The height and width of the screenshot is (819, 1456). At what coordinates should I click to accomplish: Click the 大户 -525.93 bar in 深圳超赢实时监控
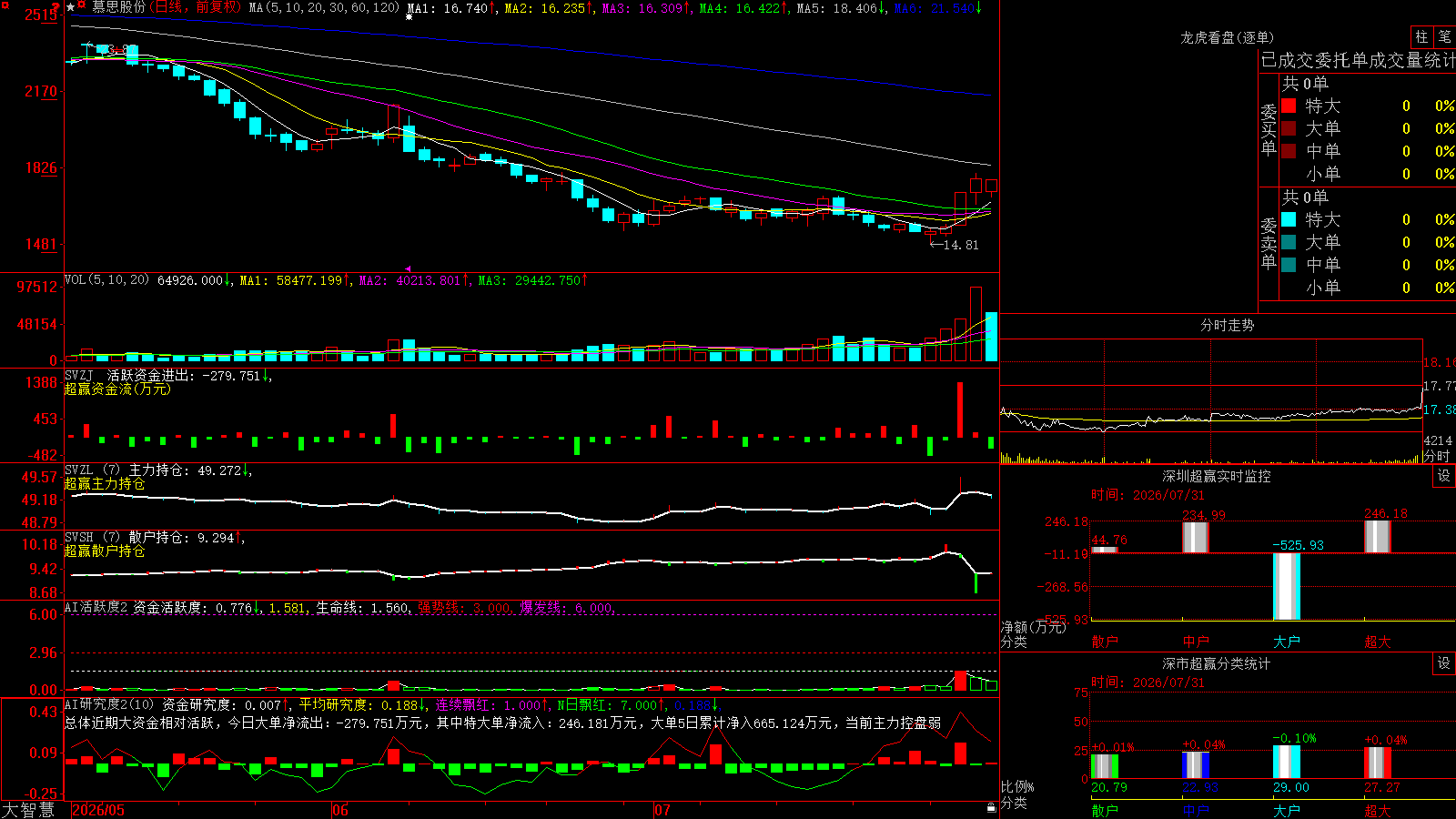(x=1287, y=586)
